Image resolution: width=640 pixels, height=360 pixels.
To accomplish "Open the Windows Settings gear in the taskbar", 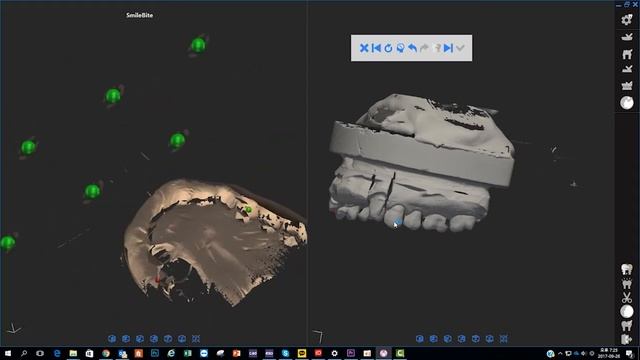I will coord(334,353).
